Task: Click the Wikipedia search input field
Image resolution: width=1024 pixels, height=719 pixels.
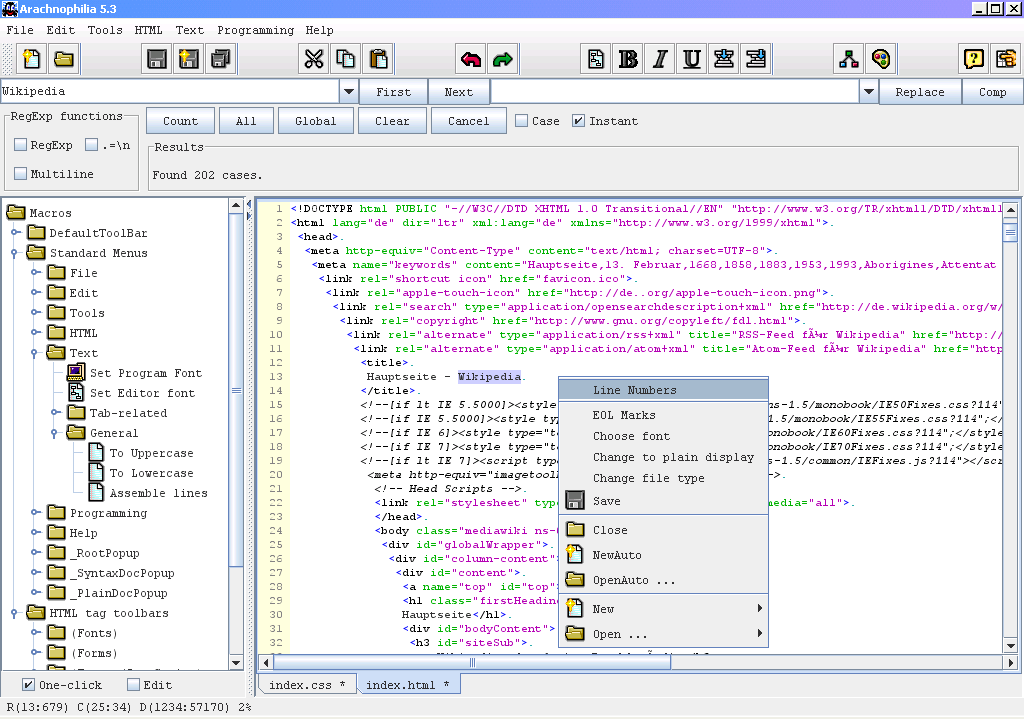Action: click(x=170, y=91)
